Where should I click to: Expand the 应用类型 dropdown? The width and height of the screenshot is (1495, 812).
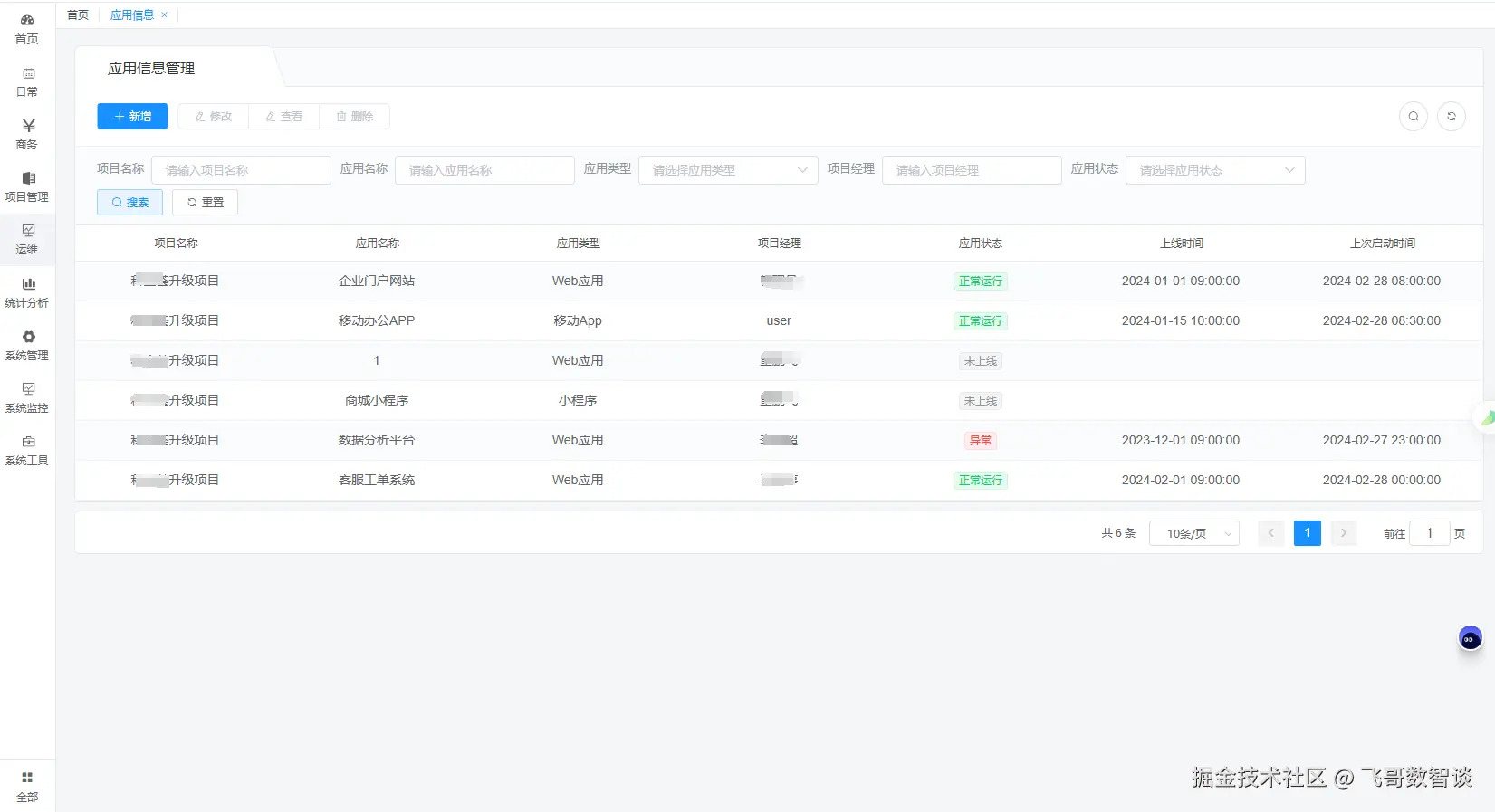(x=728, y=170)
